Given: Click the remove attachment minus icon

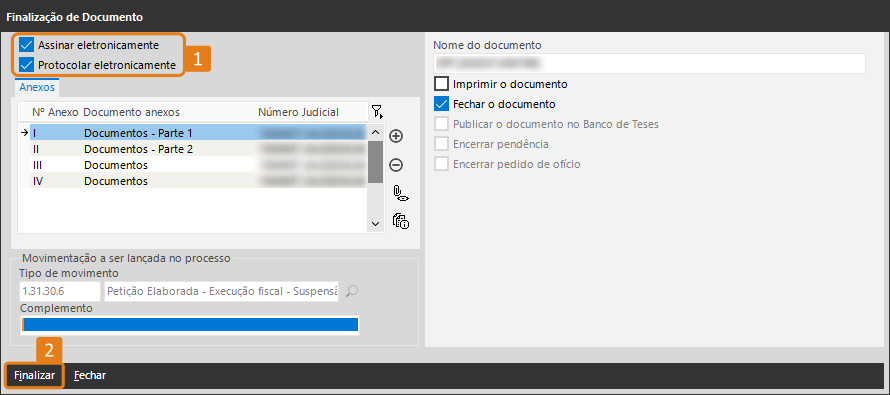Looking at the screenshot, I should [x=396, y=165].
